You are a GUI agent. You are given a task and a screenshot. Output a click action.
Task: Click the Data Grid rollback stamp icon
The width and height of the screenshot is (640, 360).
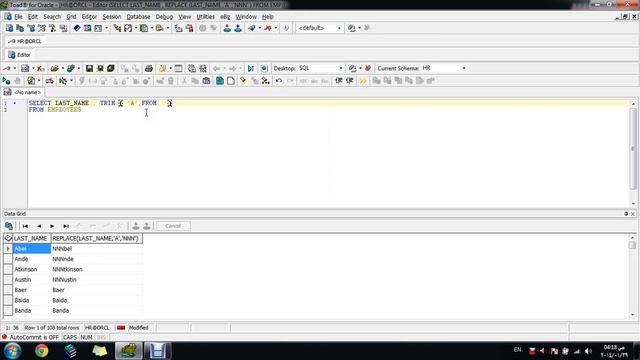[147, 226]
